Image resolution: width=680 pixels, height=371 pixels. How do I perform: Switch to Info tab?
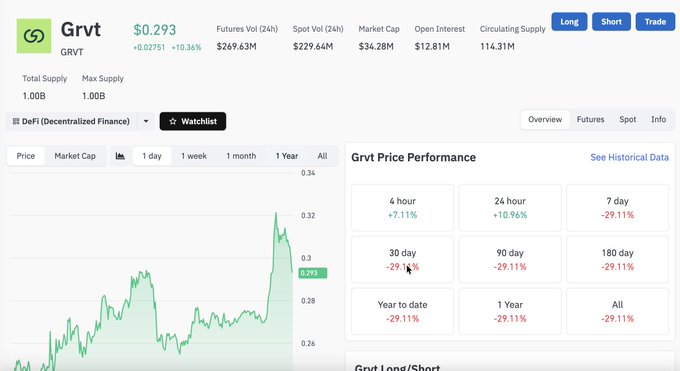tap(658, 119)
